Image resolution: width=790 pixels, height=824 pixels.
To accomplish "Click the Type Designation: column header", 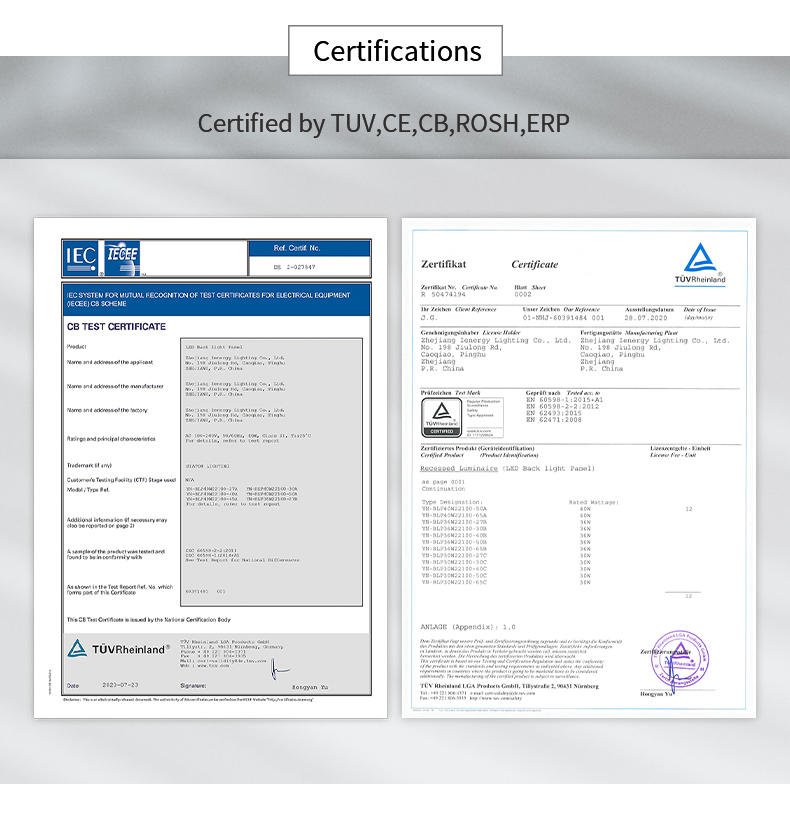I will click(452, 502).
